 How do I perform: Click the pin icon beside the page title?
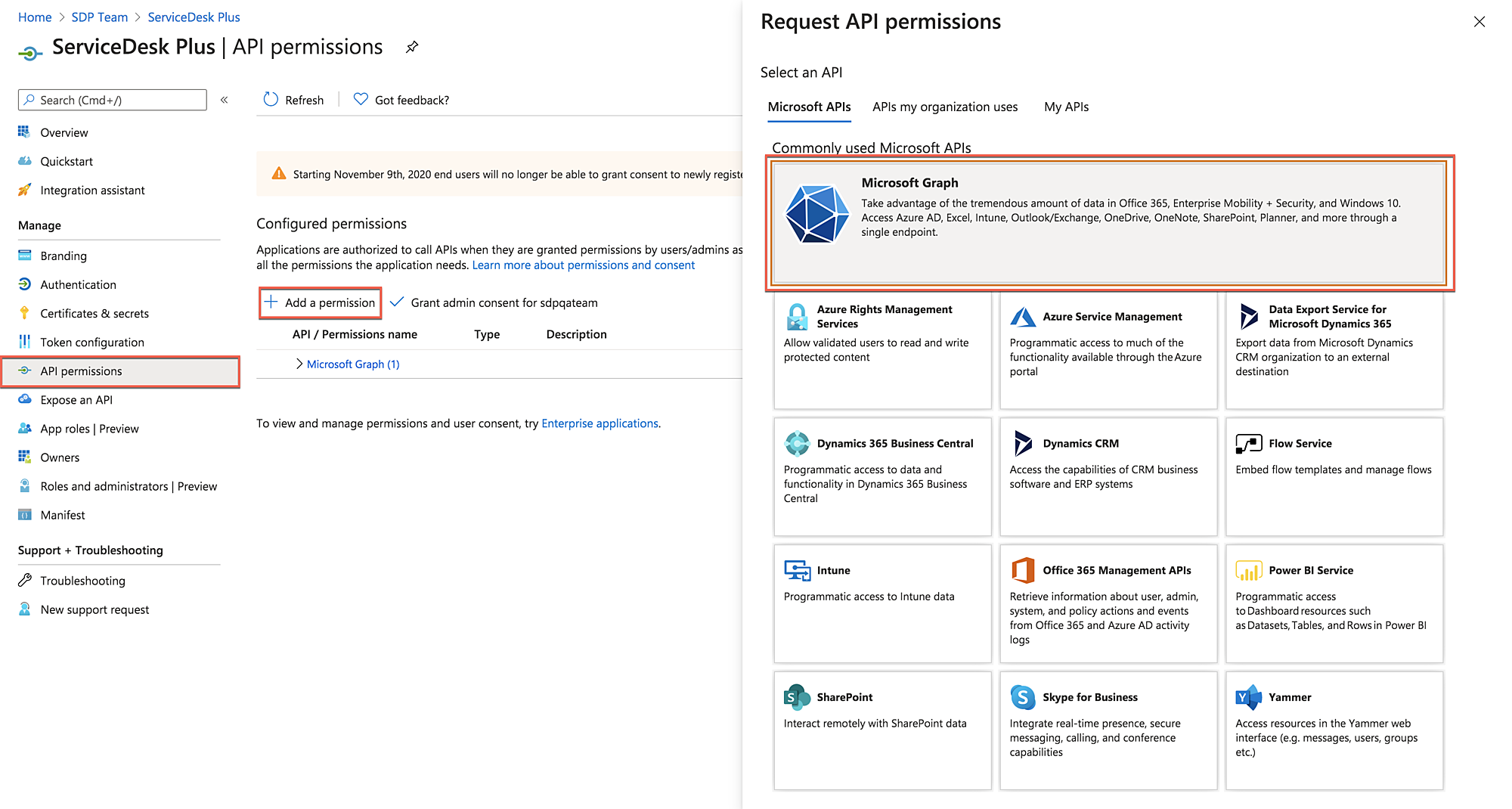pos(412,47)
